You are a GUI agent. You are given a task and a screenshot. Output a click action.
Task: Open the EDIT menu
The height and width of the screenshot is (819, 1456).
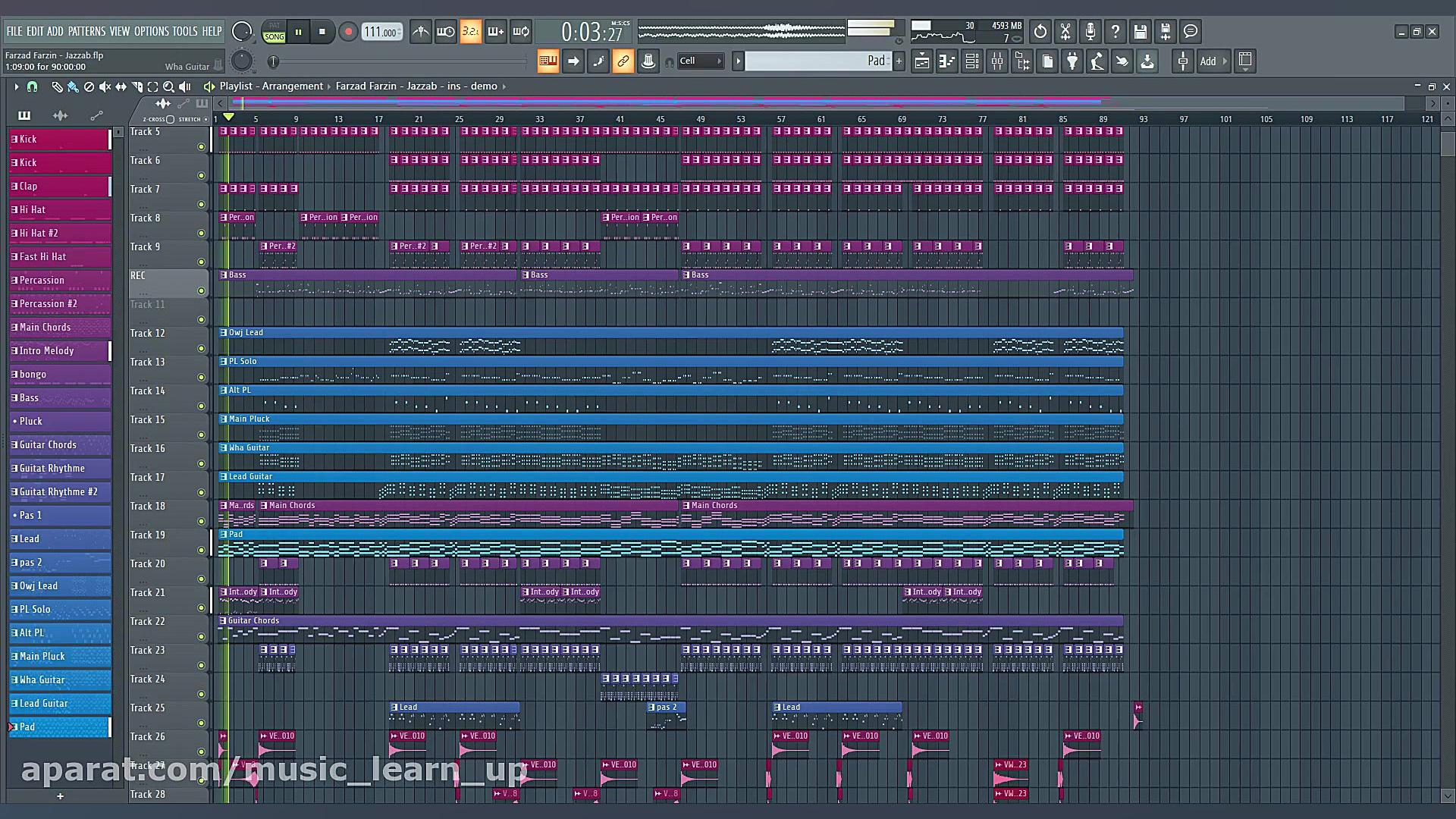point(35,31)
